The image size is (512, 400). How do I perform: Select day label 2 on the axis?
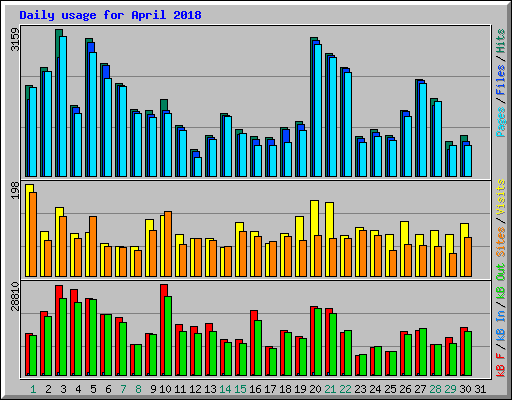point(48,389)
